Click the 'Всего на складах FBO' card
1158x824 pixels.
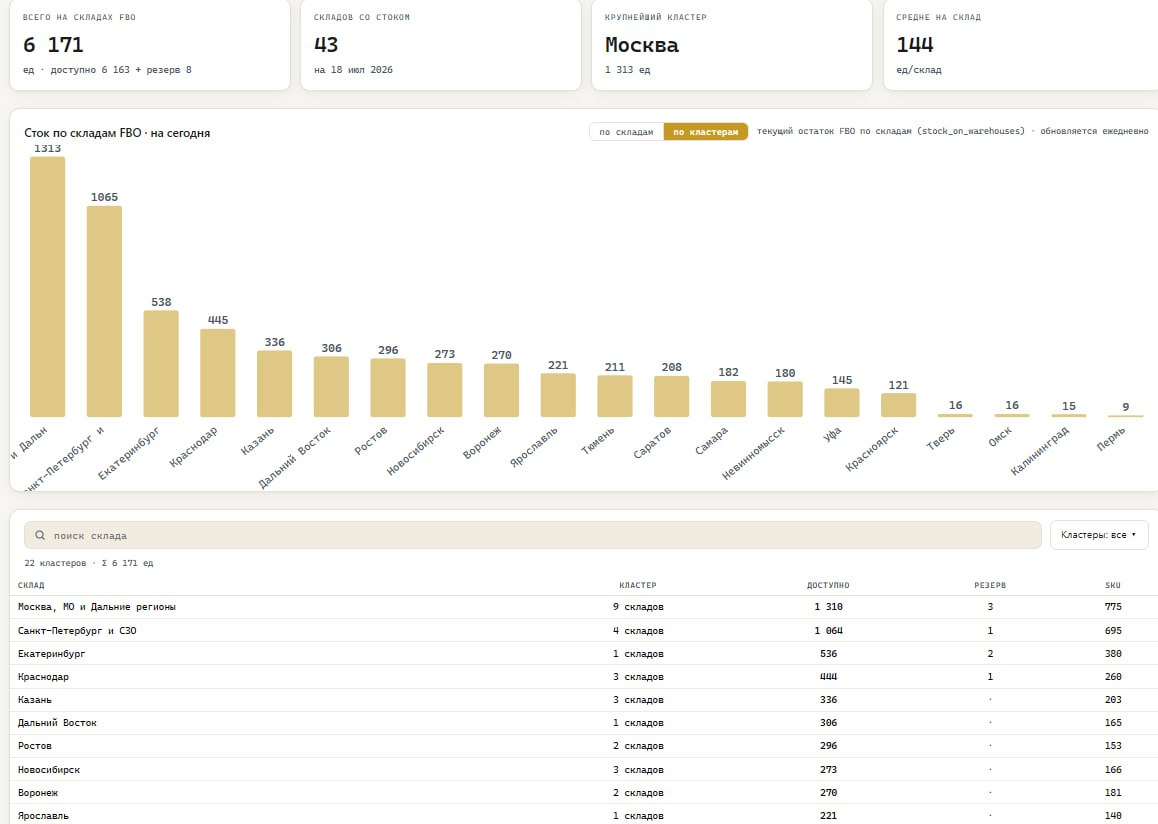(x=150, y=44)
